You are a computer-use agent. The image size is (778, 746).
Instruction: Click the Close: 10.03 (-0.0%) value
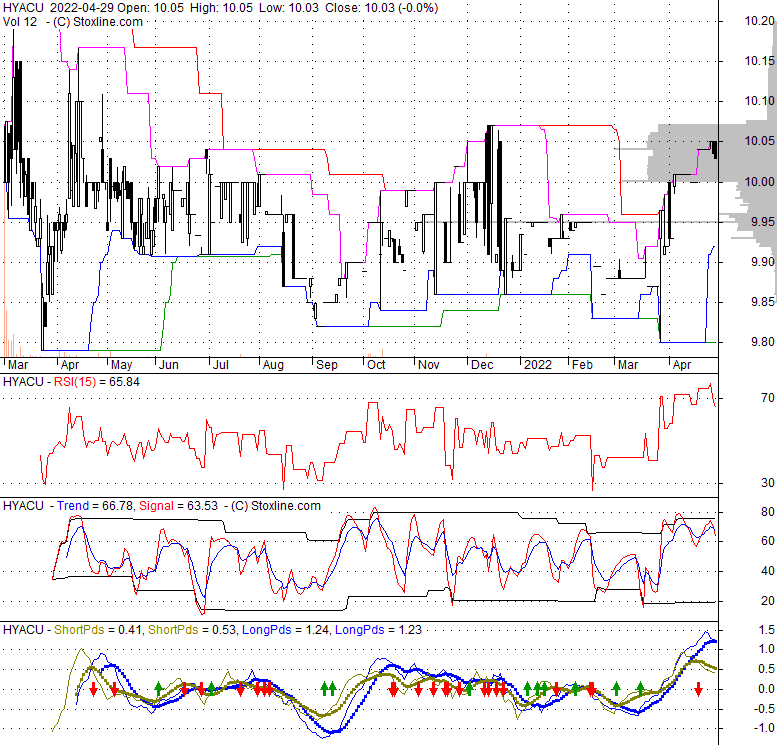click(382, 8)
